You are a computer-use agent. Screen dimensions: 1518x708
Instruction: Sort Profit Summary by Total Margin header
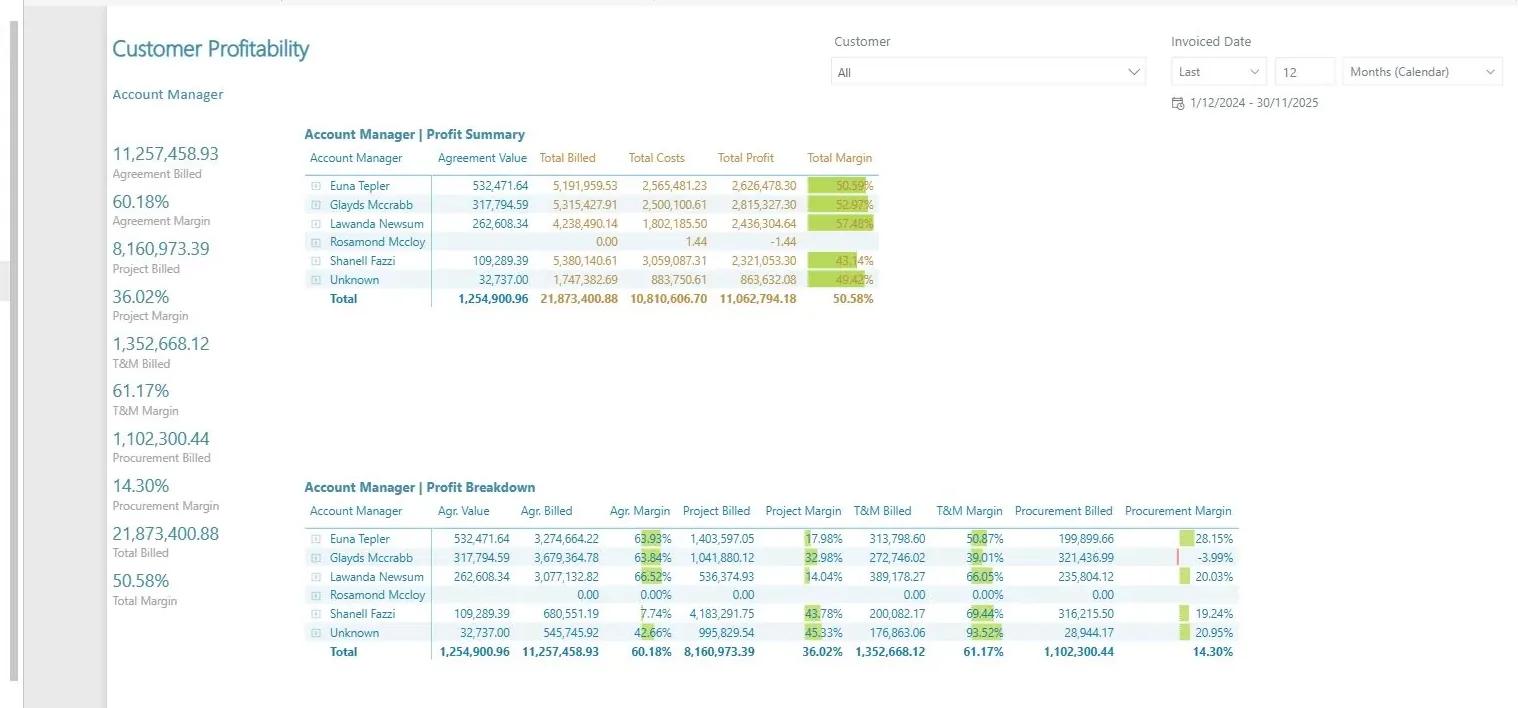(839, 158)
